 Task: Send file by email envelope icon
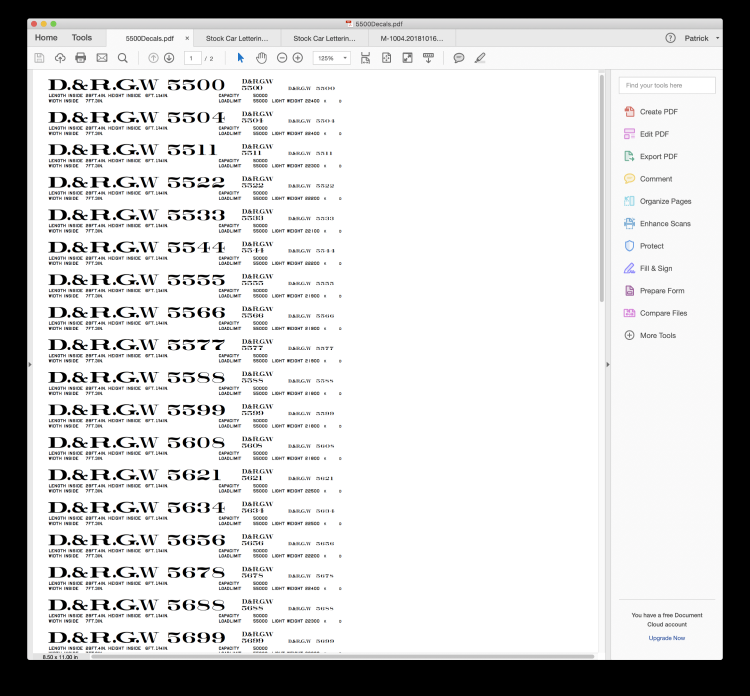coord(102,58)
